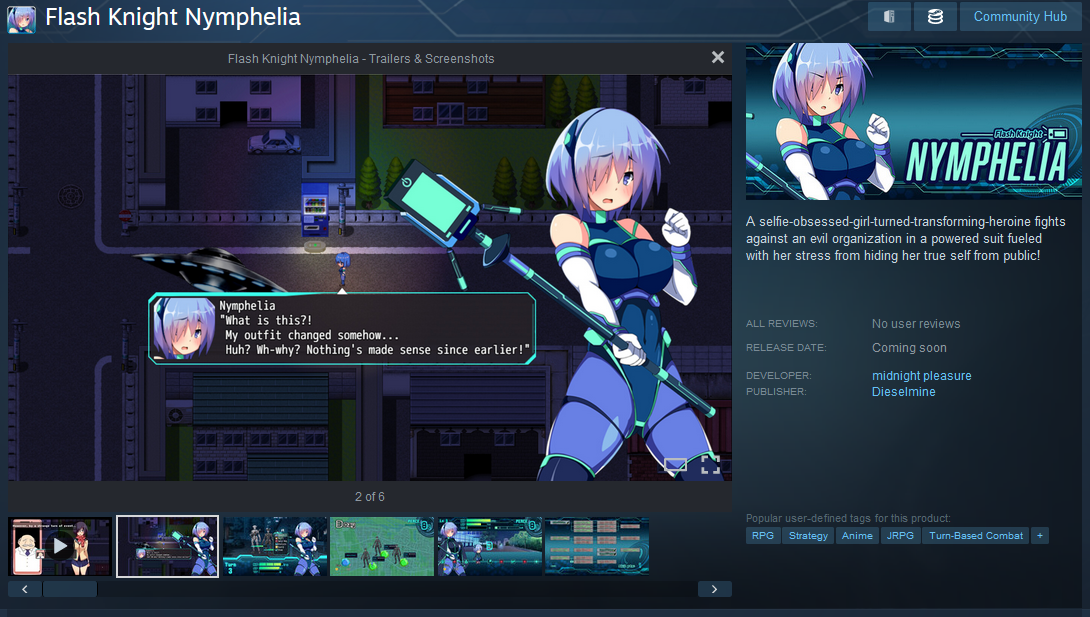Open the Community Hub page
This screenshot has height=617, width=1090.
click(x=1020, y=17)
